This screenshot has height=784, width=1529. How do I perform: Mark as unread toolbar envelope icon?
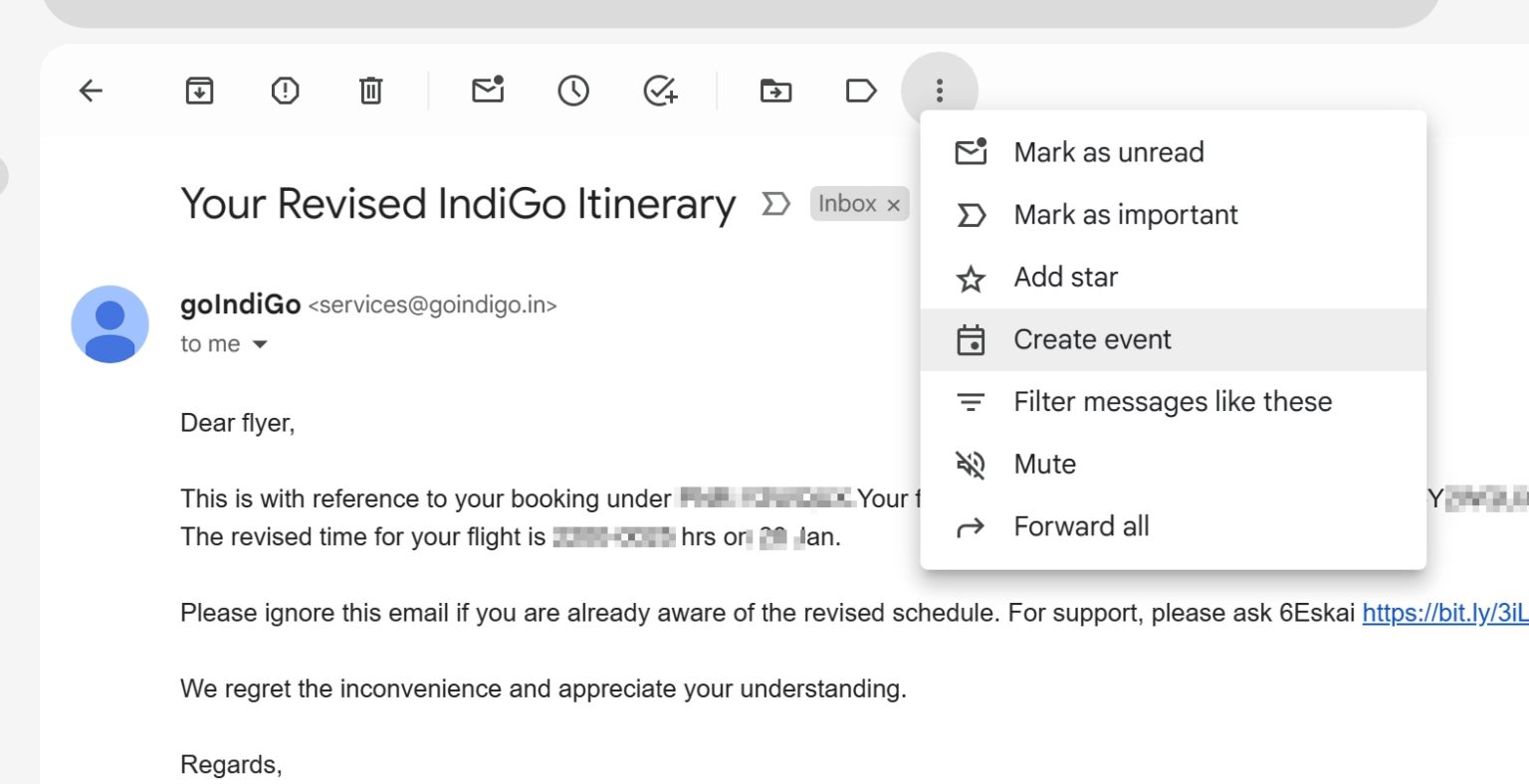[x=488, y=91]
